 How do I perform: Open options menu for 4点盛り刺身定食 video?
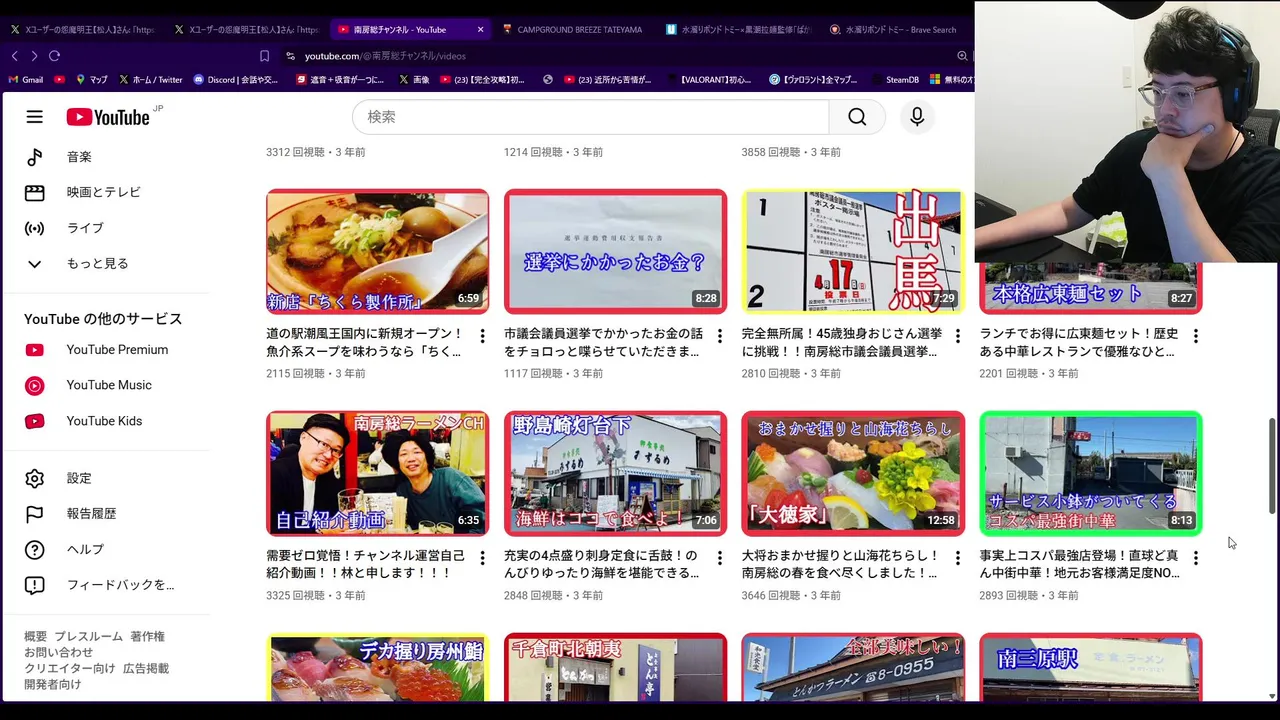pyautogui.click(x=720, y=558)
